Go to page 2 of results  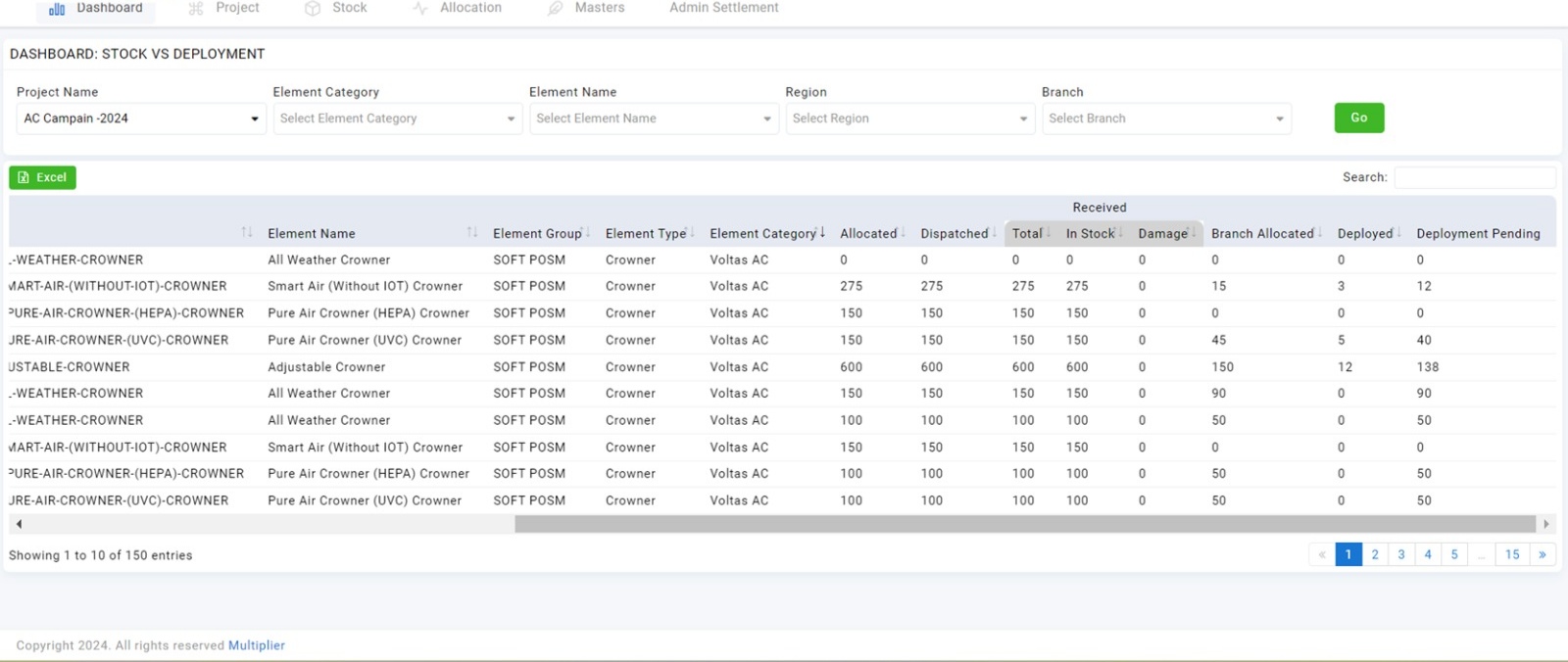1375,554
